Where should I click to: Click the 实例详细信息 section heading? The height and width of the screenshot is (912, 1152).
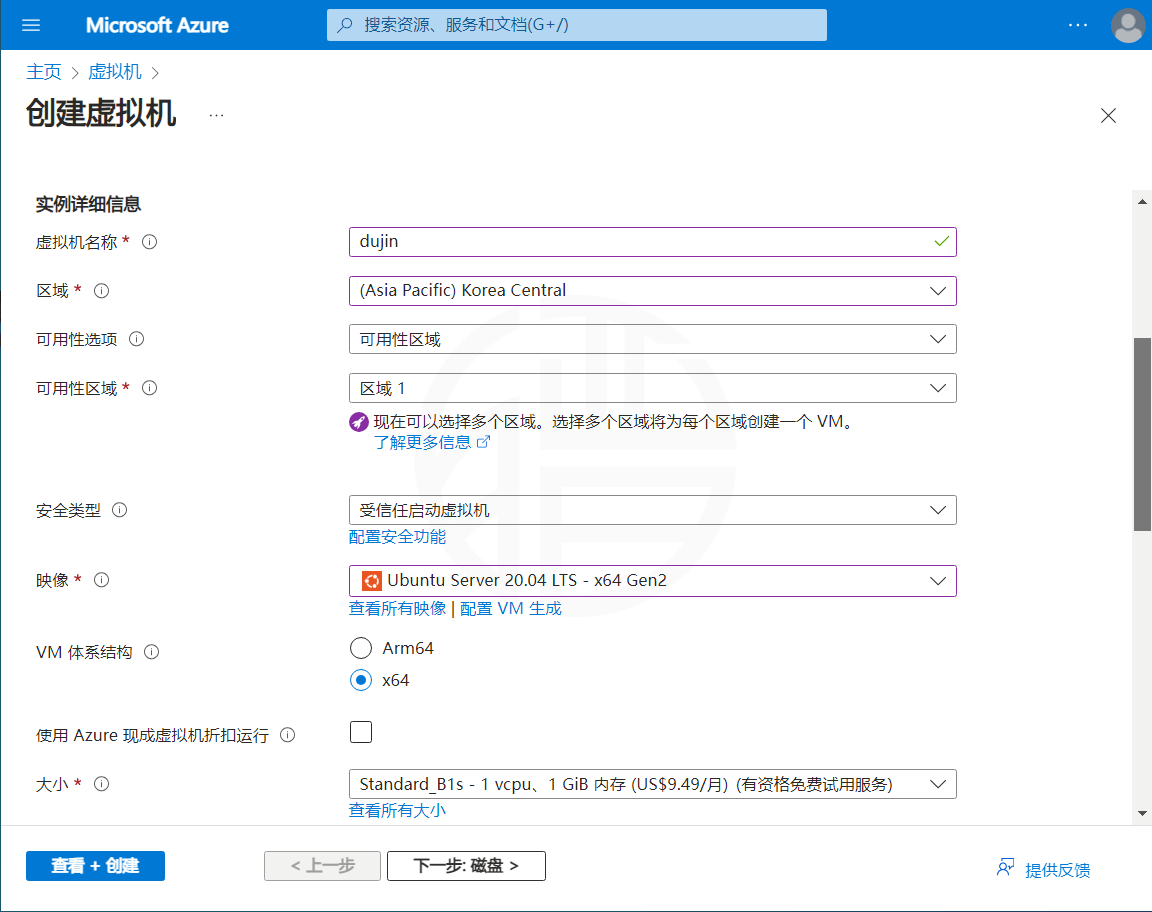tap(88, 204)
